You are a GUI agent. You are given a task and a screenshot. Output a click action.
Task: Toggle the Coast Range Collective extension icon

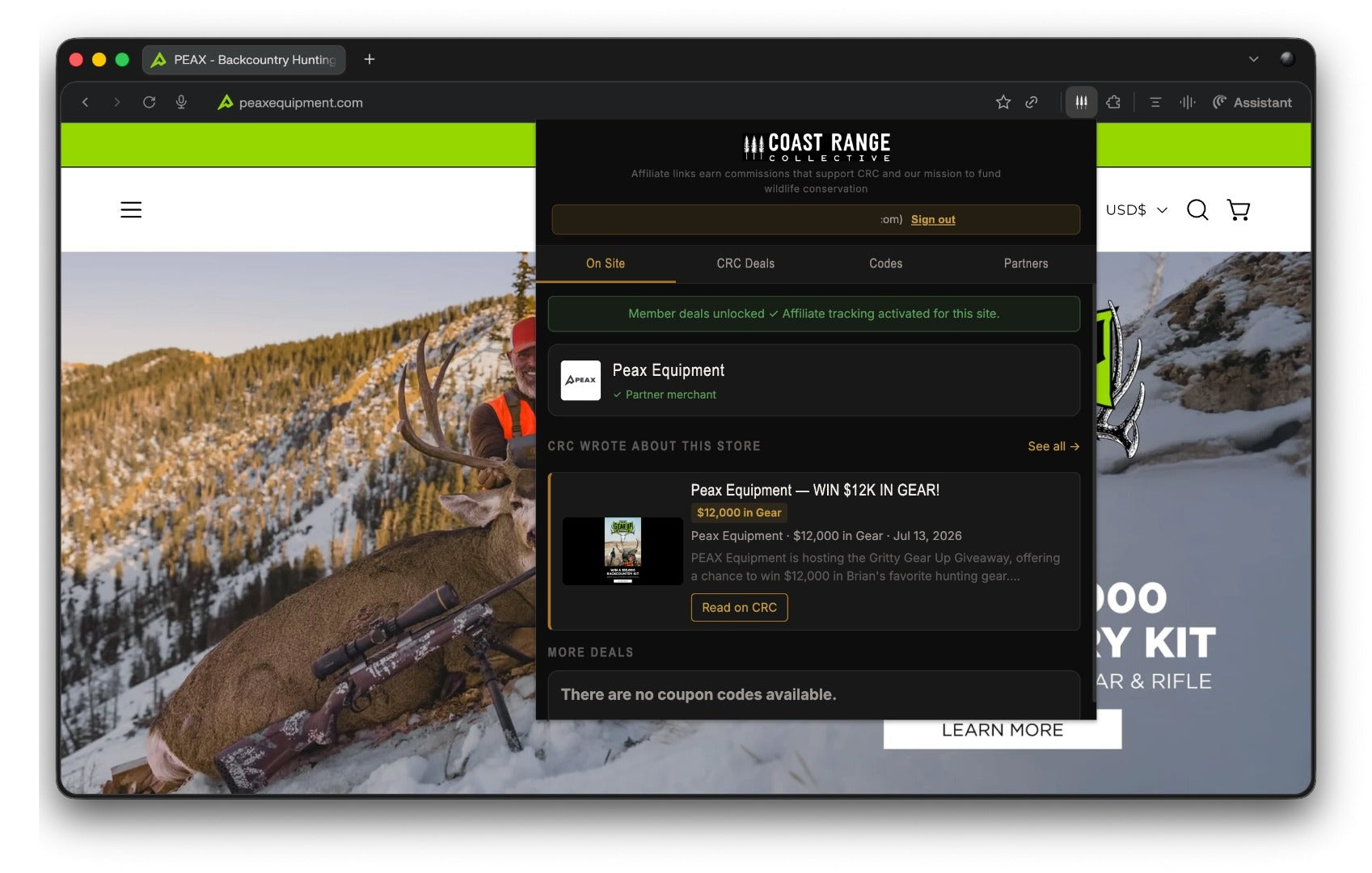(1081, 102)
